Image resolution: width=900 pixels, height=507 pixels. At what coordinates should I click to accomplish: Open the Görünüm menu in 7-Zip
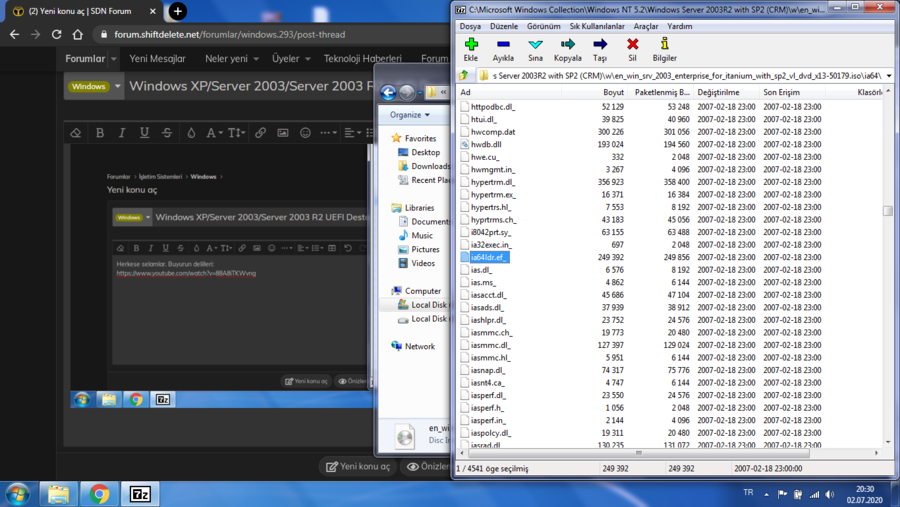coord(544,26)
